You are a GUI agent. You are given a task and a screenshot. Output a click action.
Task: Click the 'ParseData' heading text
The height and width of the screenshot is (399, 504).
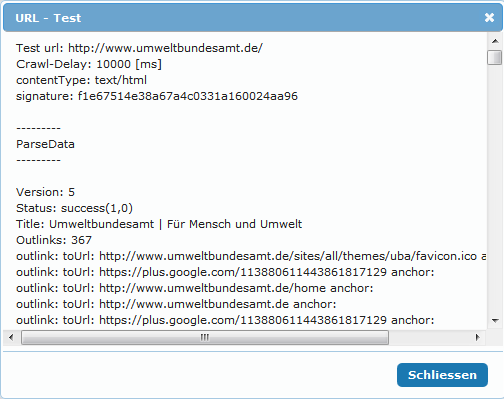[x=45, y=144]
